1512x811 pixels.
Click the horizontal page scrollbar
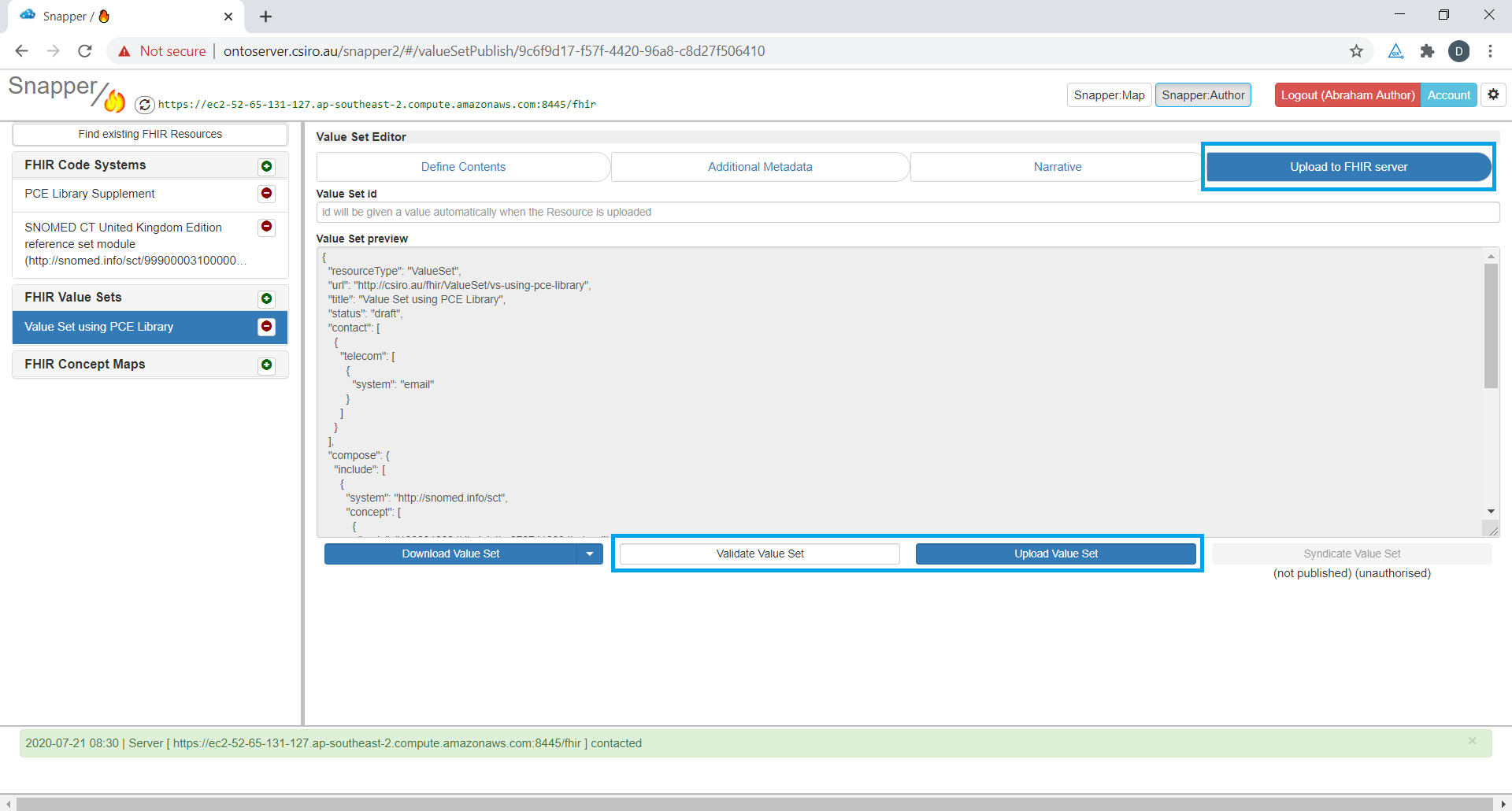[x=754, y=804]
